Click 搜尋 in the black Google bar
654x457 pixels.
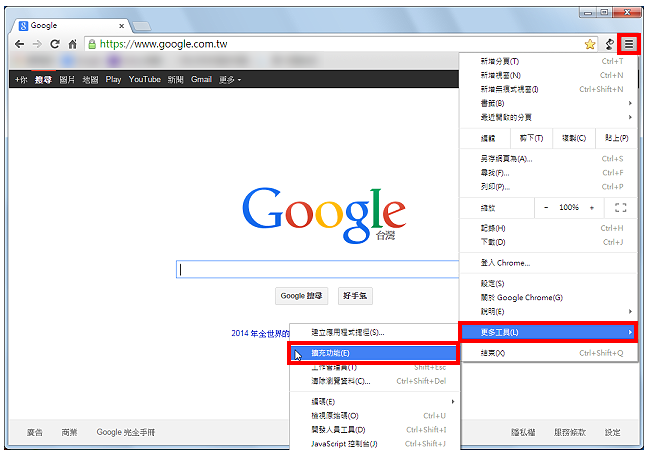(x=43, y=80)
